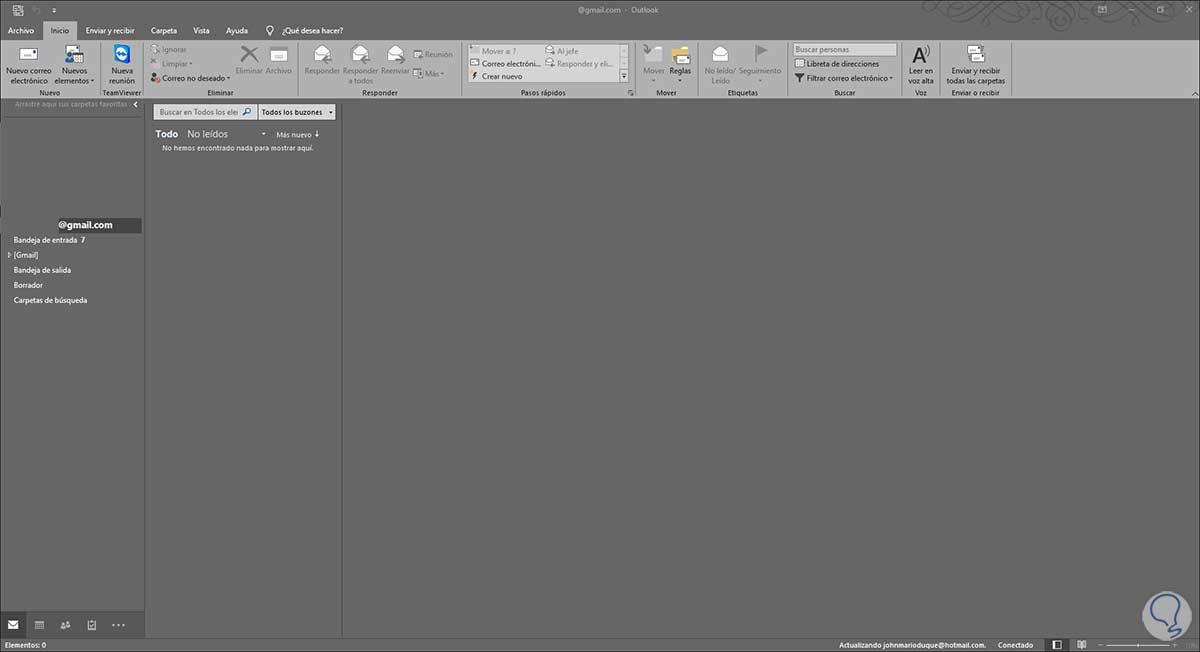Click the Buscar personas field
The height and width of the screenshot is (652, 1200).
click(845, 49)
